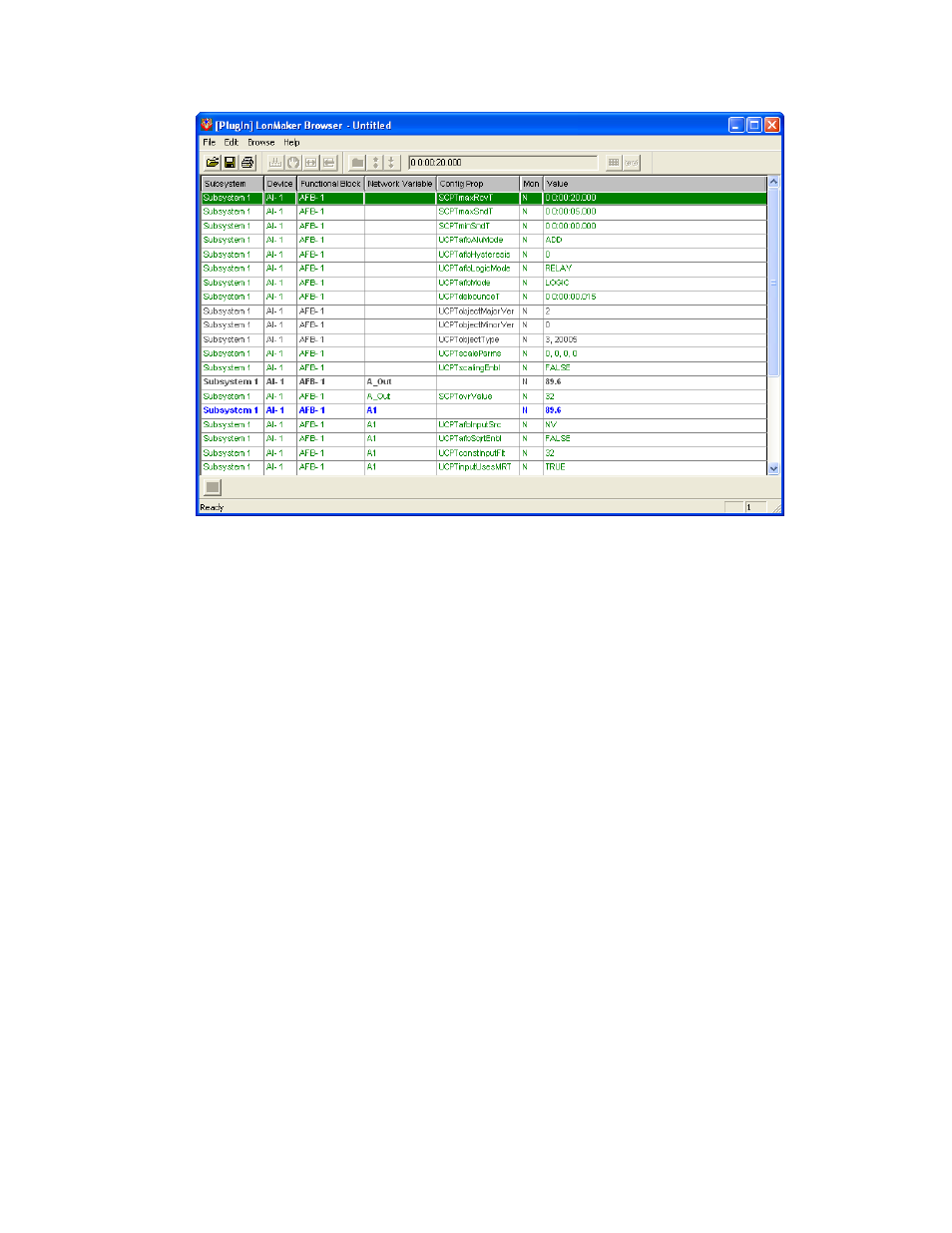Viewport: 952px width, 1233px height.
Task: Click the chart monitor toolbar icon
Action: [276, 163]
